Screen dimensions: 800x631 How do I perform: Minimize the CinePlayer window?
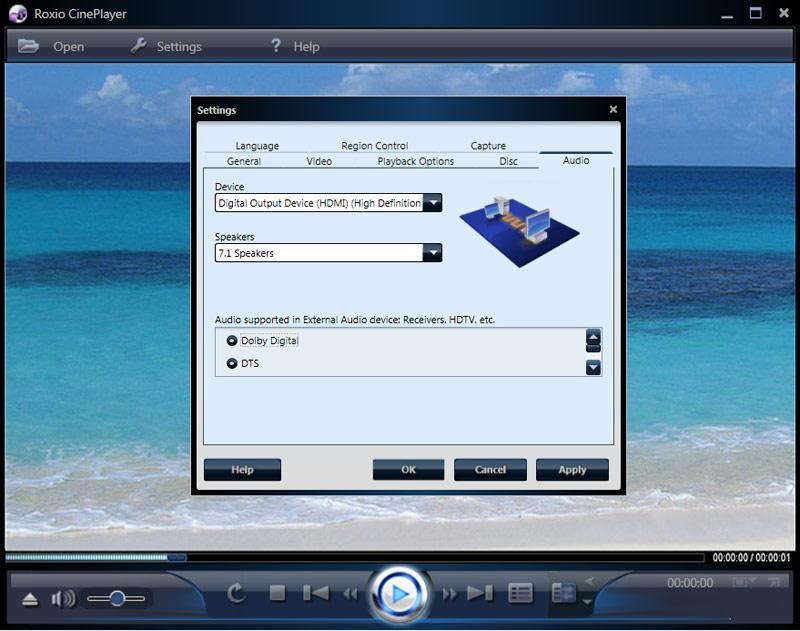click(727, 15)
